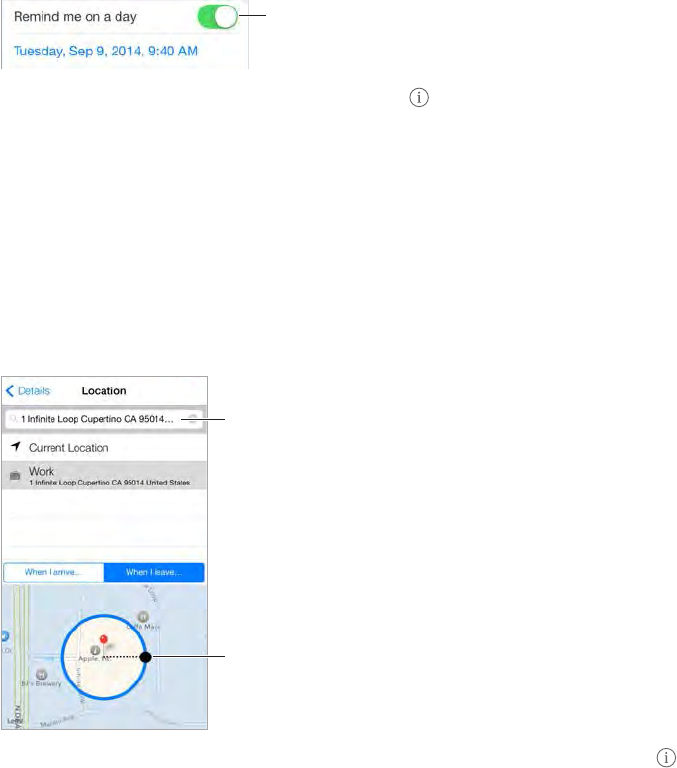Click the magnifier icon in the location search bar
The image size is (677, 768).
(14, 419)
